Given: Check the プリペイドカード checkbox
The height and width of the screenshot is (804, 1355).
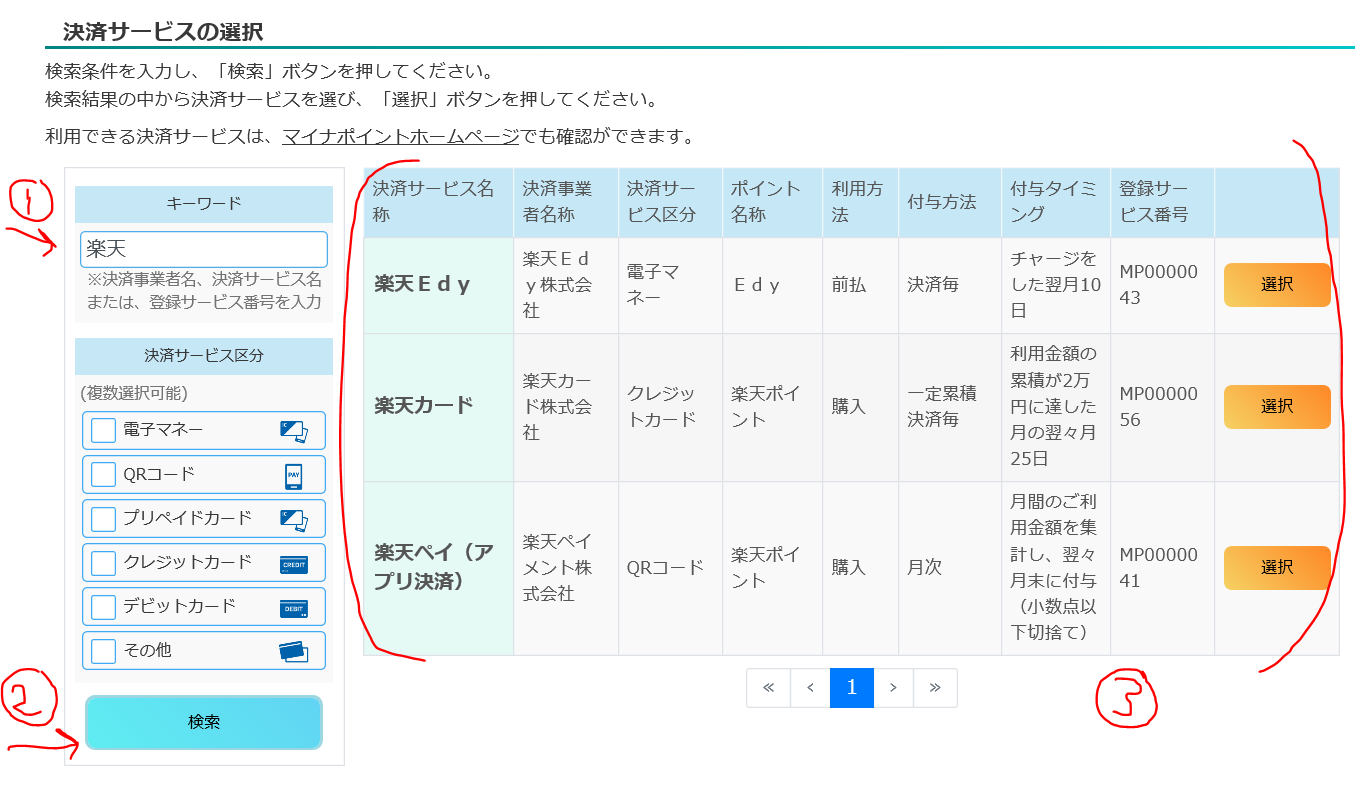Looking at the screenshot, I should pyautogui.click(x=104, y=519).
